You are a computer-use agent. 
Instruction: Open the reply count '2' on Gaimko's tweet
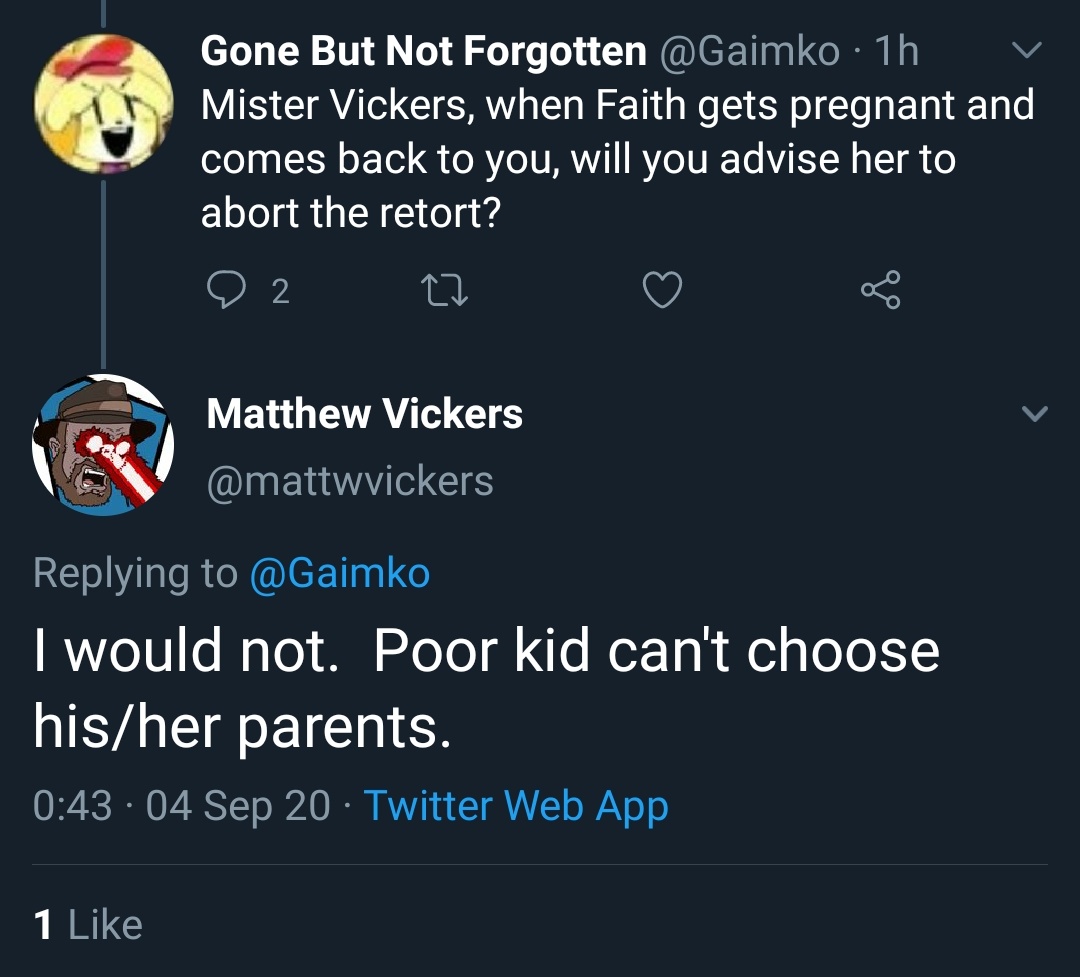280,291
